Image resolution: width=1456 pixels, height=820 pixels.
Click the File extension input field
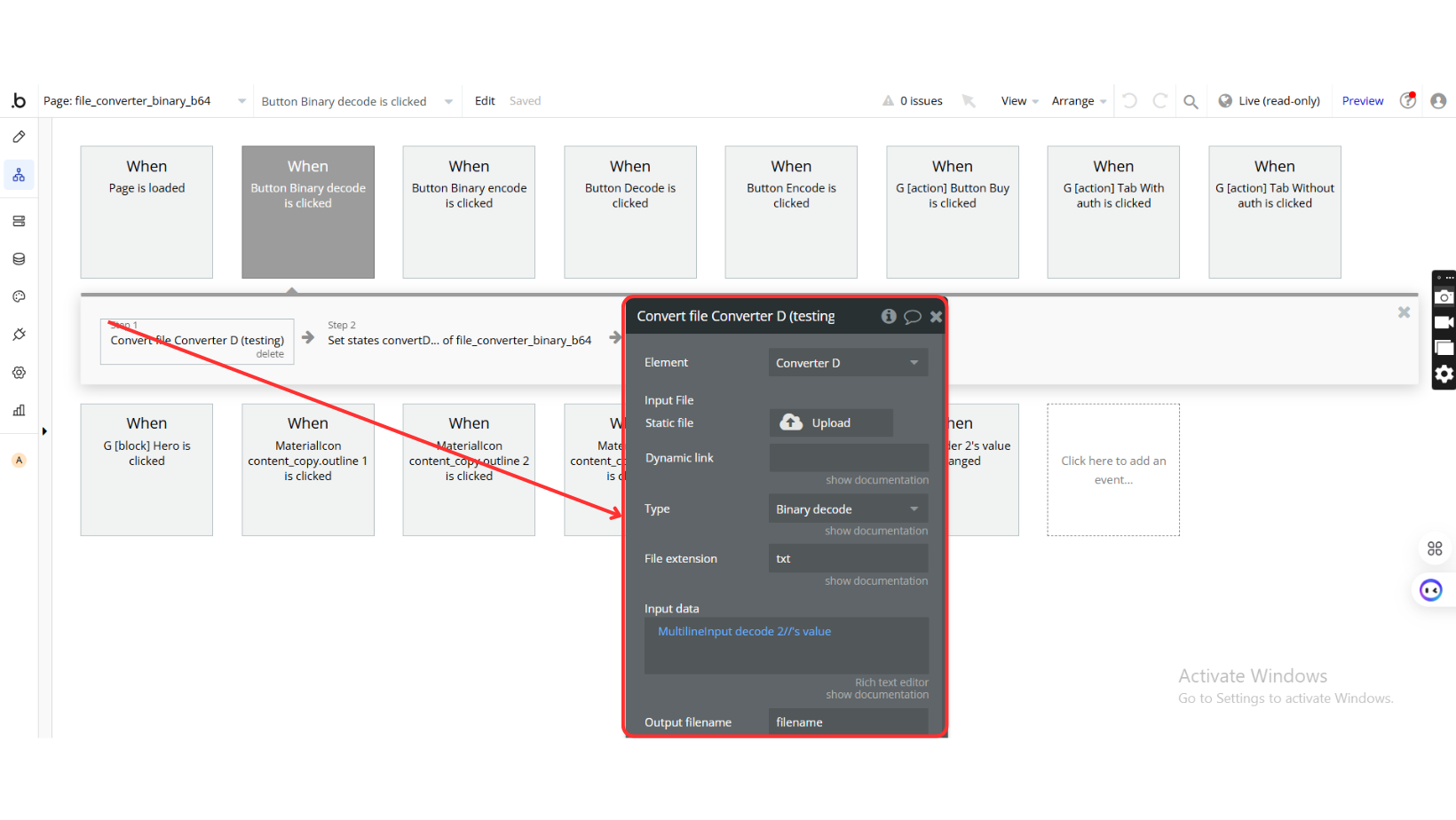(848, 559)
